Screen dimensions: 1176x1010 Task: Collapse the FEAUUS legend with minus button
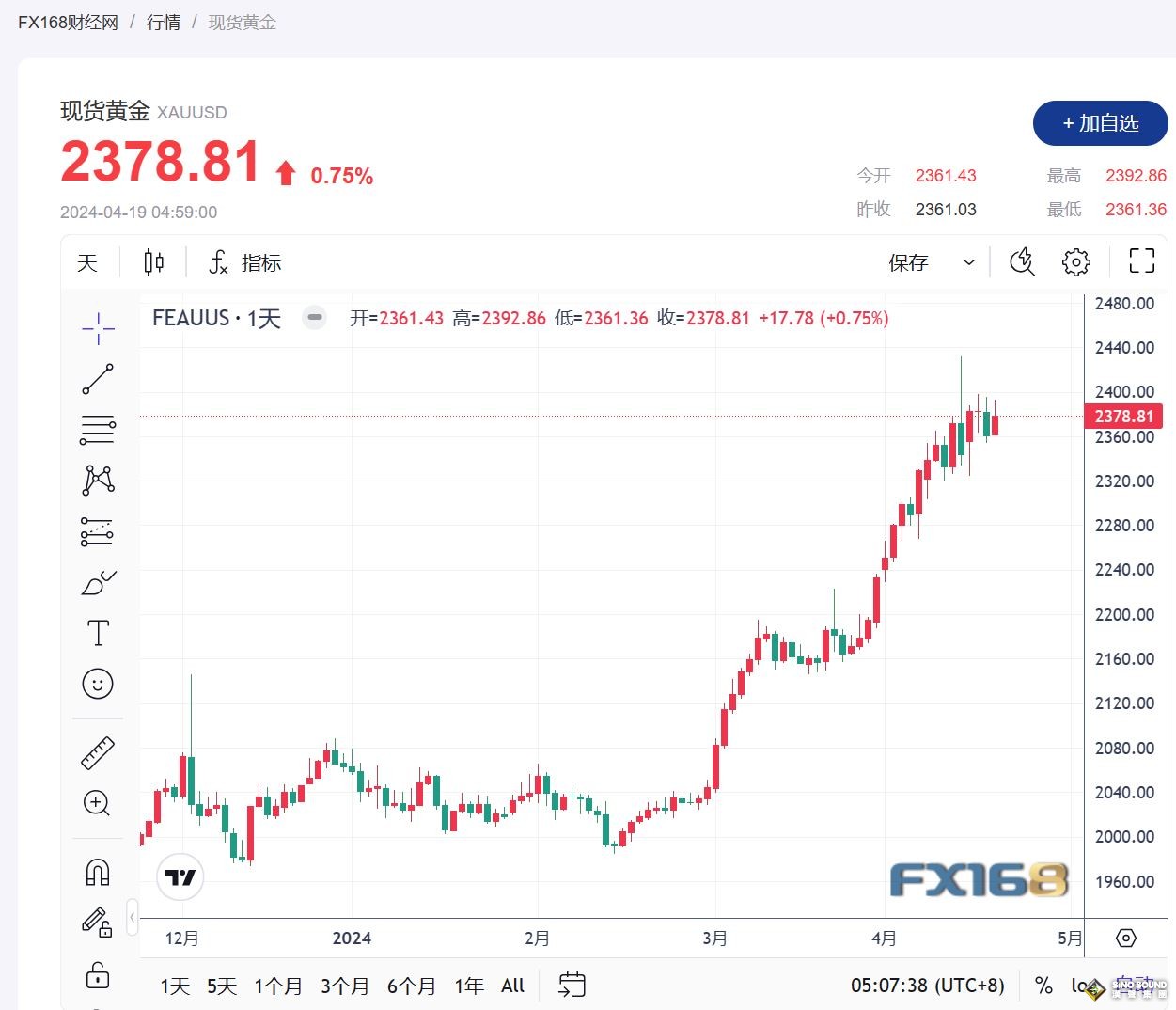click(x=314, y=318)
